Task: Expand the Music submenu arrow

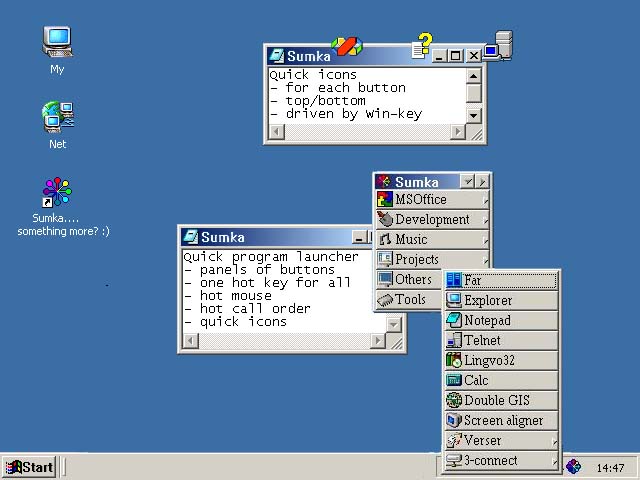Action: [485, 240]
